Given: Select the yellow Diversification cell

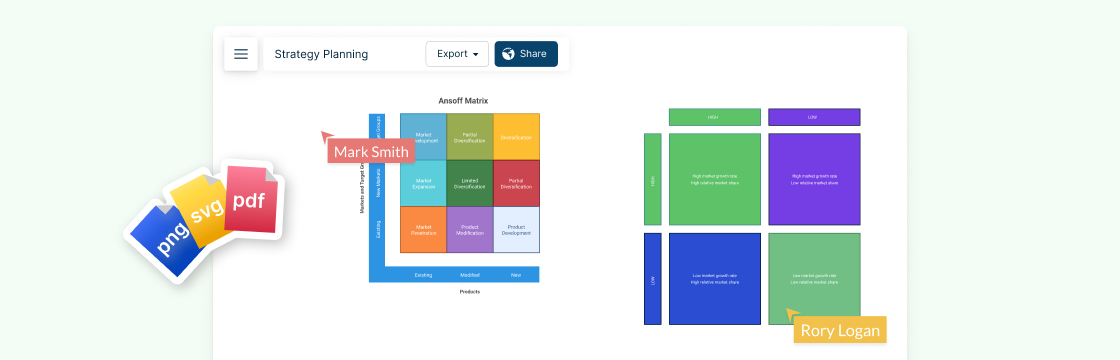Looking at the screenshot, I should 516,136.
